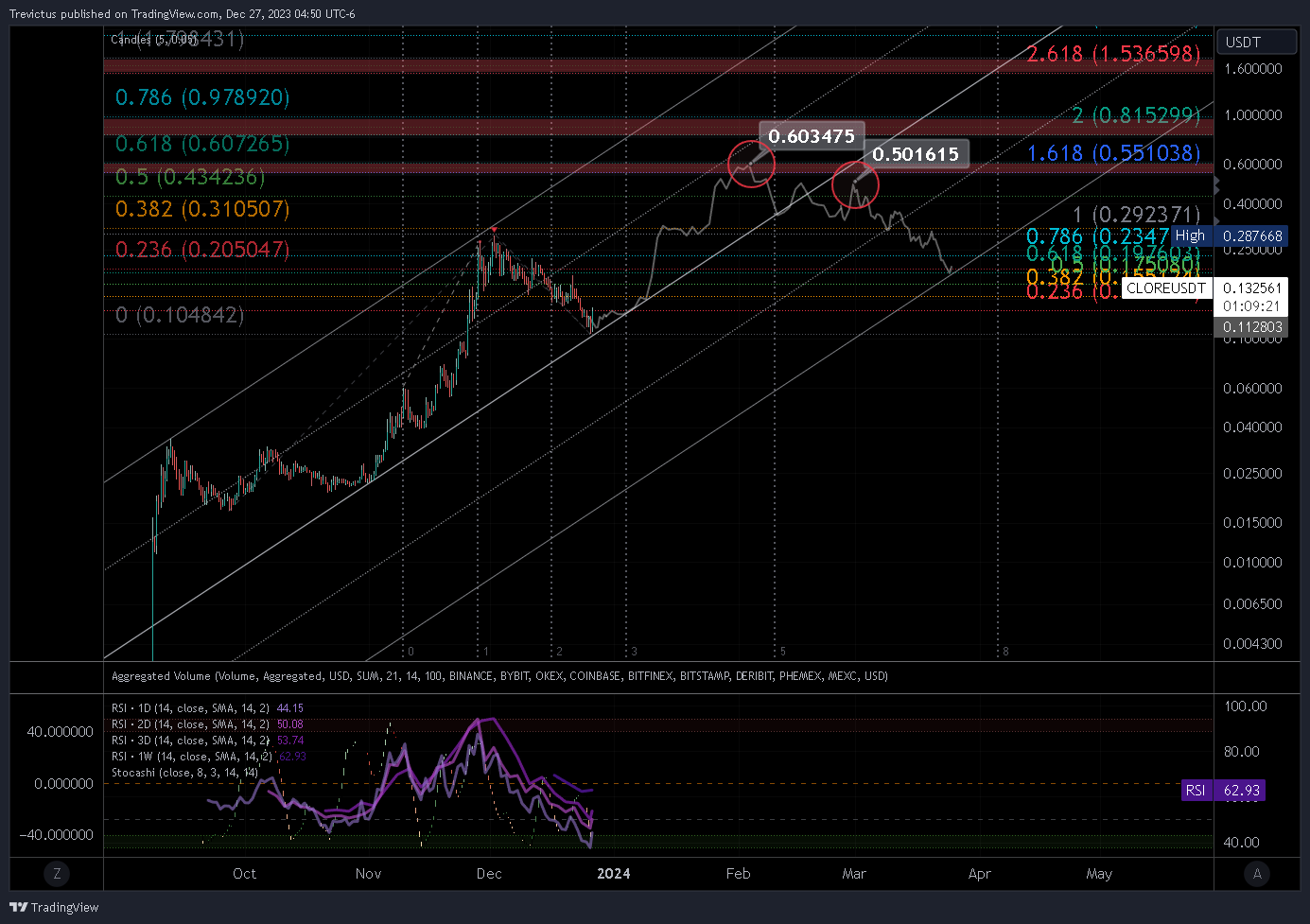Open the USDT currency selector

1256,42
